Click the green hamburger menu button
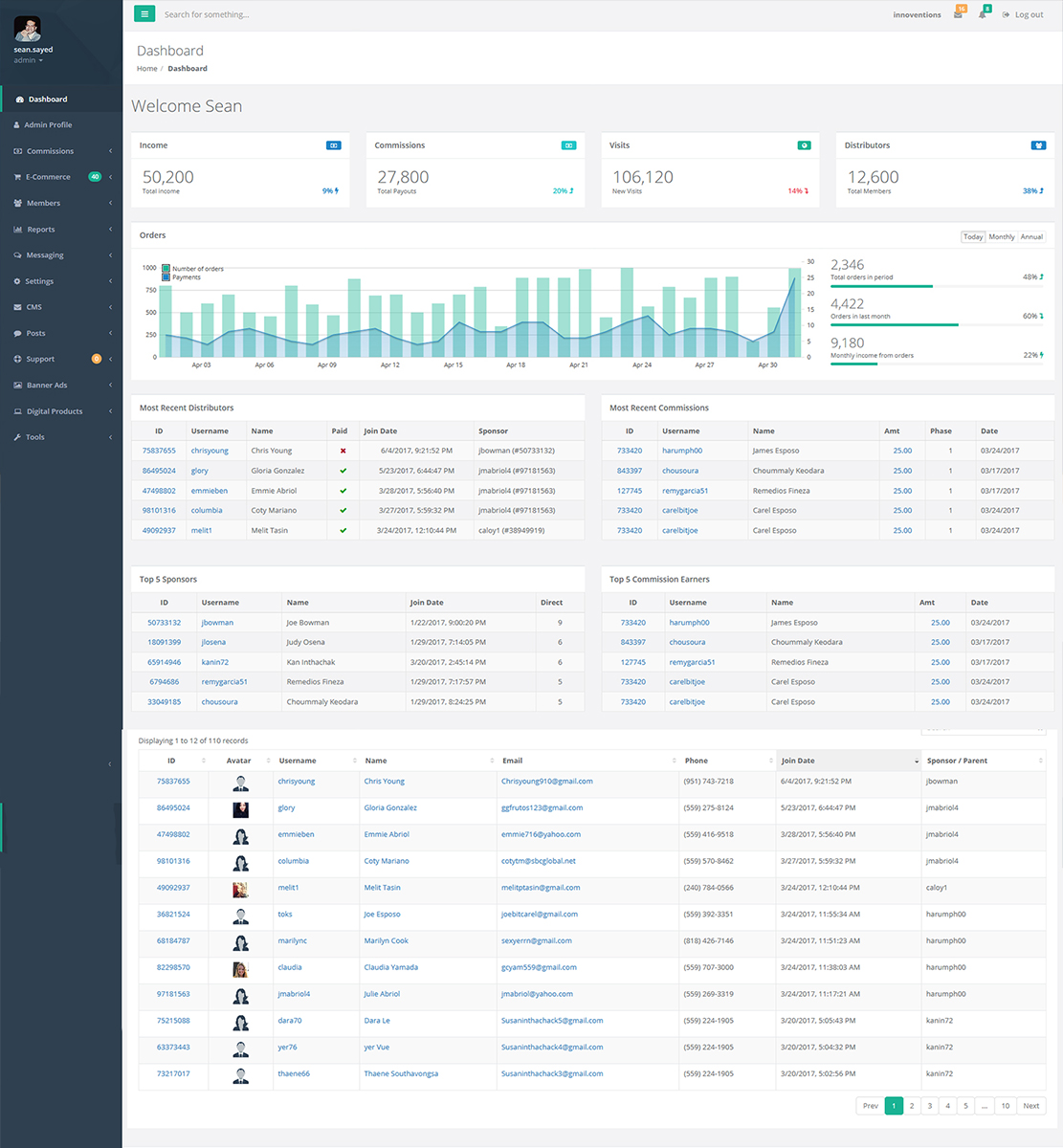This screenshot has height=1148, width=1063. pyautogui.click(x=144, y=14)
